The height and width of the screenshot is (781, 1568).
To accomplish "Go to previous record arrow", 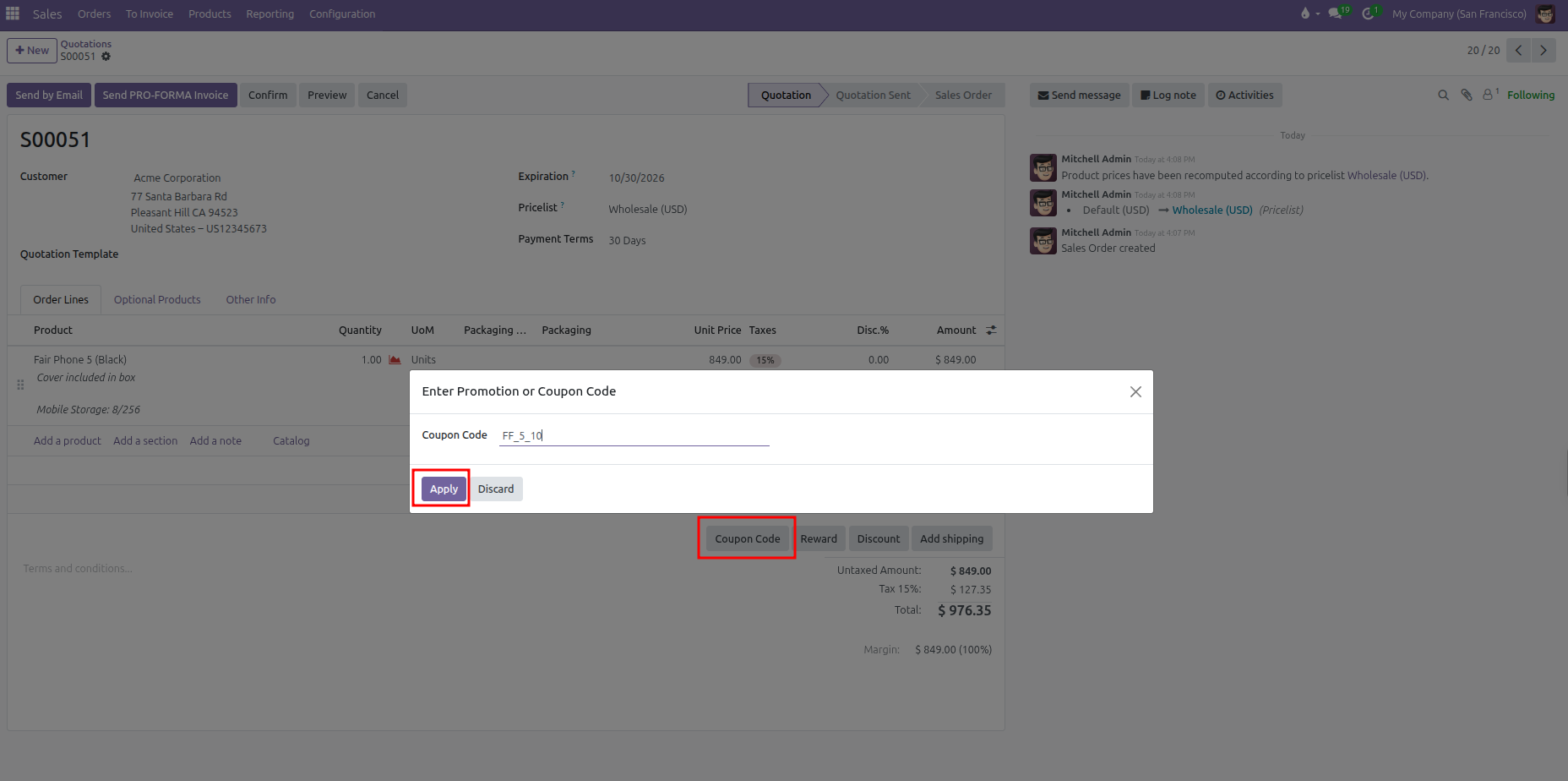I will coord(1518,51).
